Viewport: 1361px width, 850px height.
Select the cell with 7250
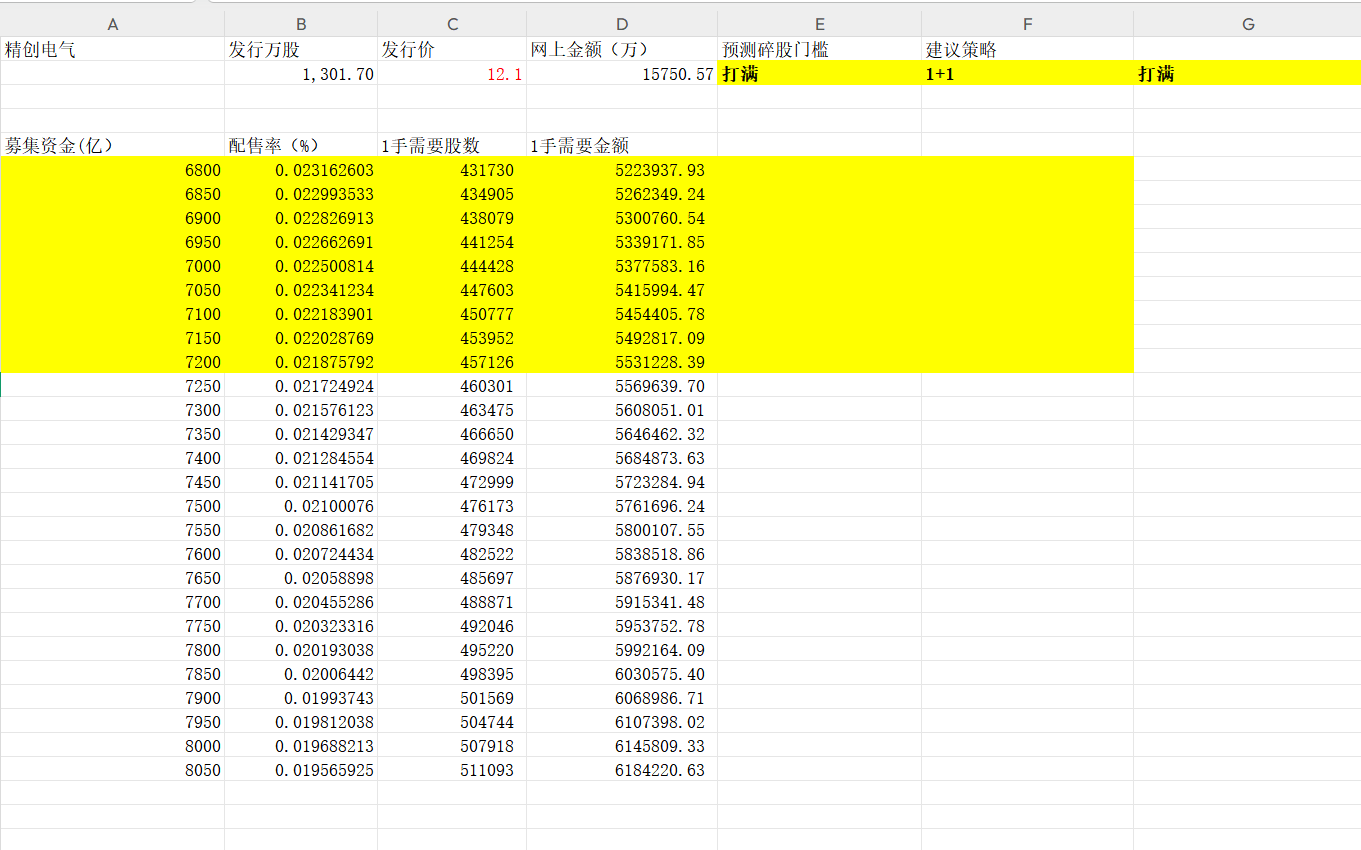(x=112, y=386)
